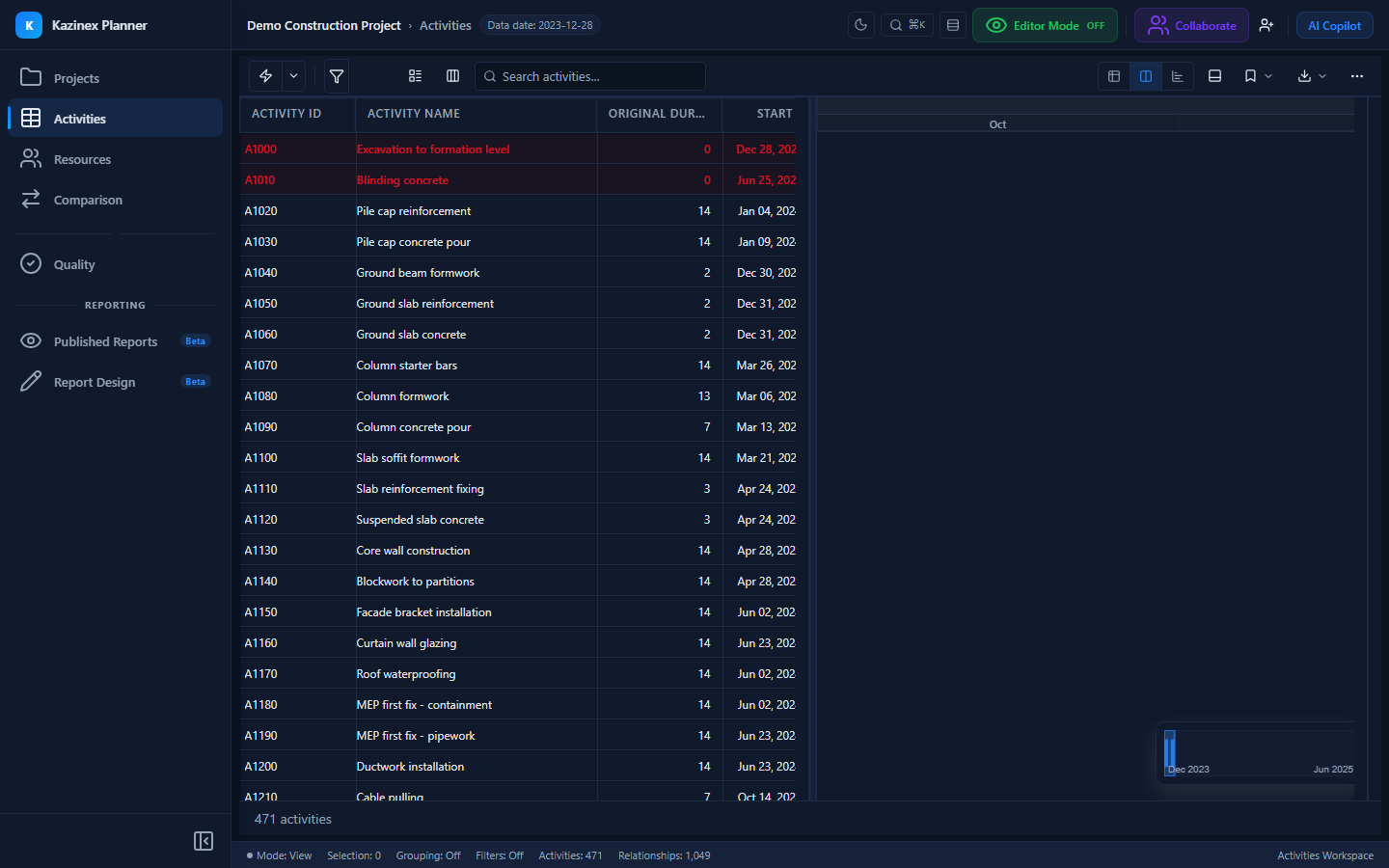The width and height of the screenshot is (1389, 868).
Task: Click the Kazinex Planner logo icon
Action: click(29, 25)
